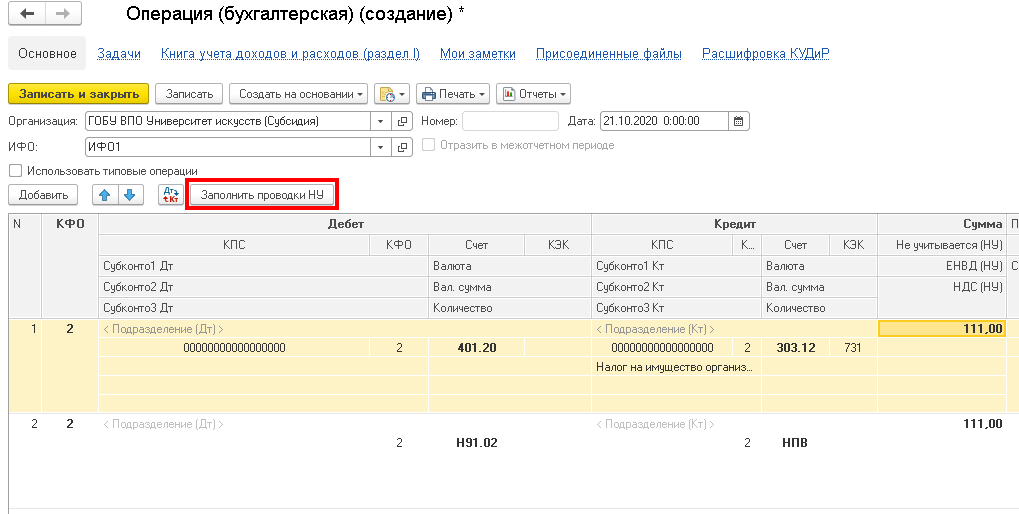Click the Дебет column header
This screenshot has width=1019, height=514.
(x=345, y=224)
